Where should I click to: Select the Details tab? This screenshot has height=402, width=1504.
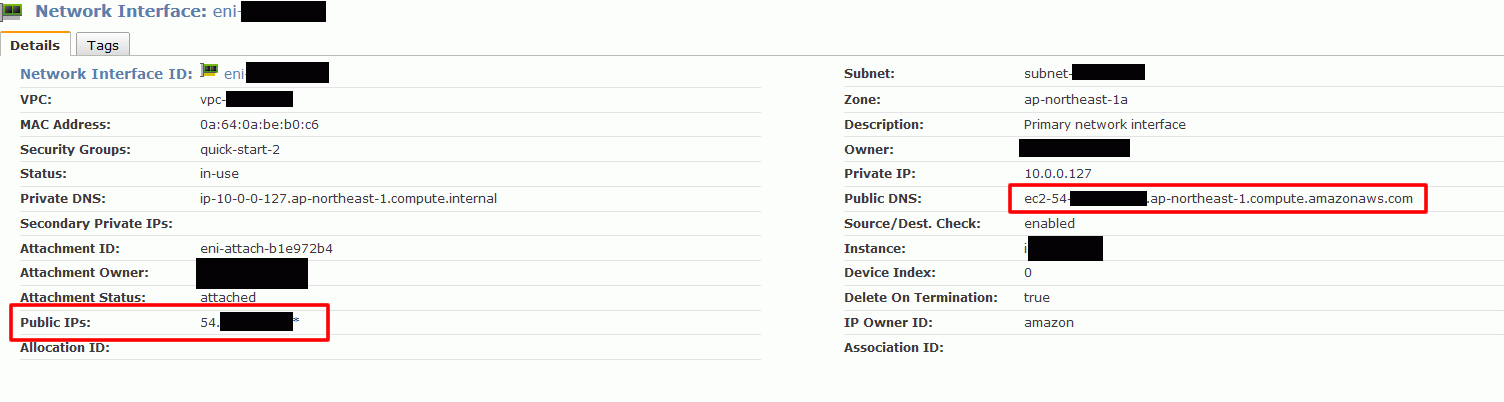click(35, 45)
